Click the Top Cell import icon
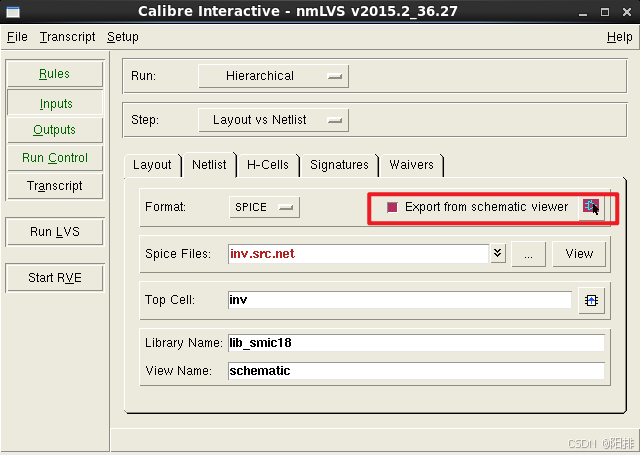 591,301
